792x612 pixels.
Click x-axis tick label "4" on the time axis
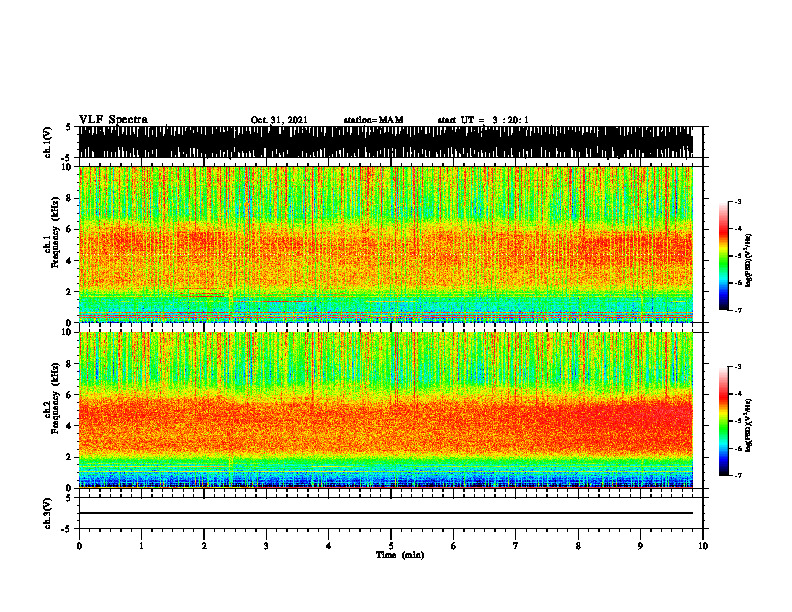[x=329, y=546]
